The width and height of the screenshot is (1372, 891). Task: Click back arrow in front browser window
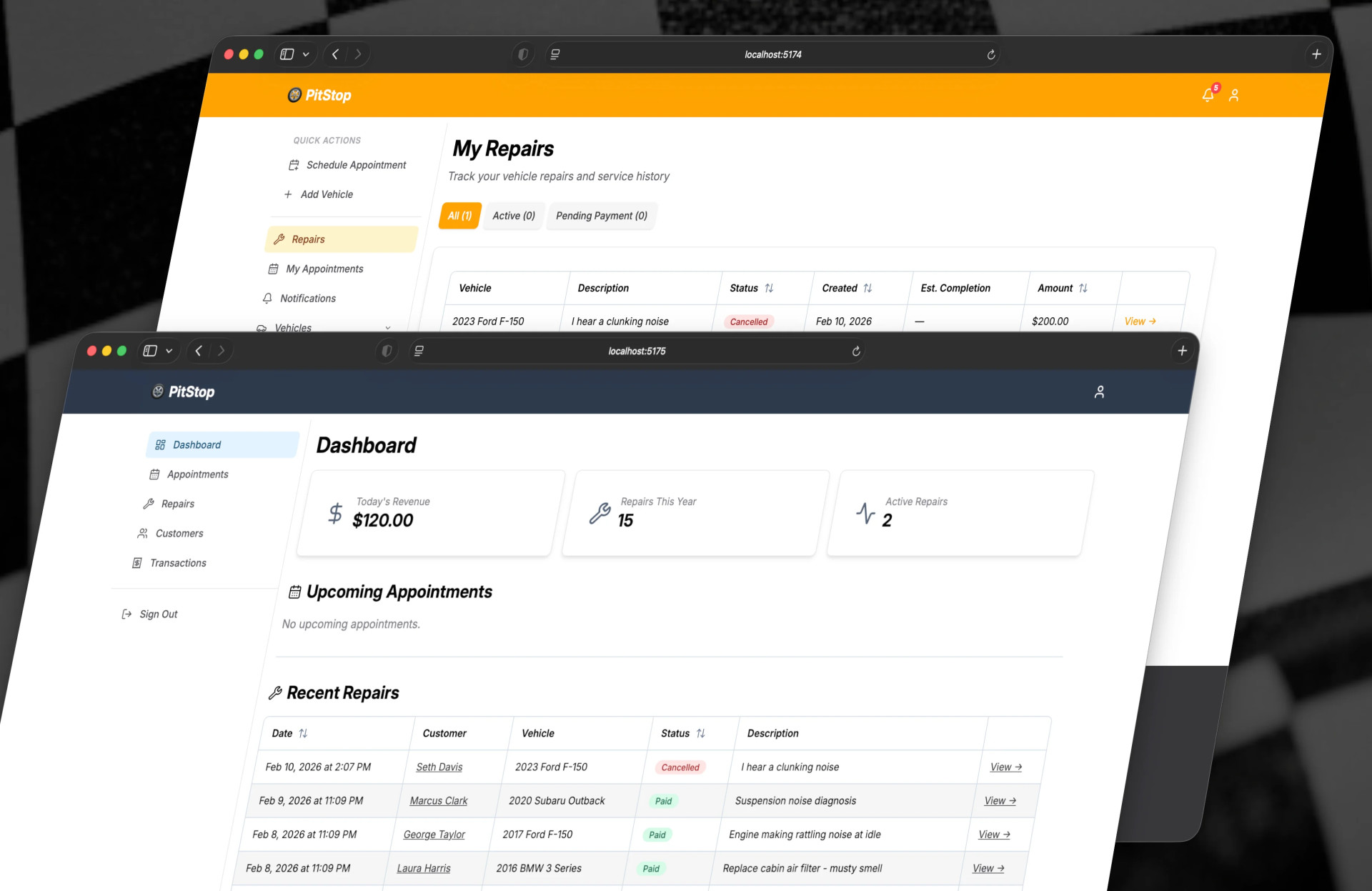(x=199, y=350)
